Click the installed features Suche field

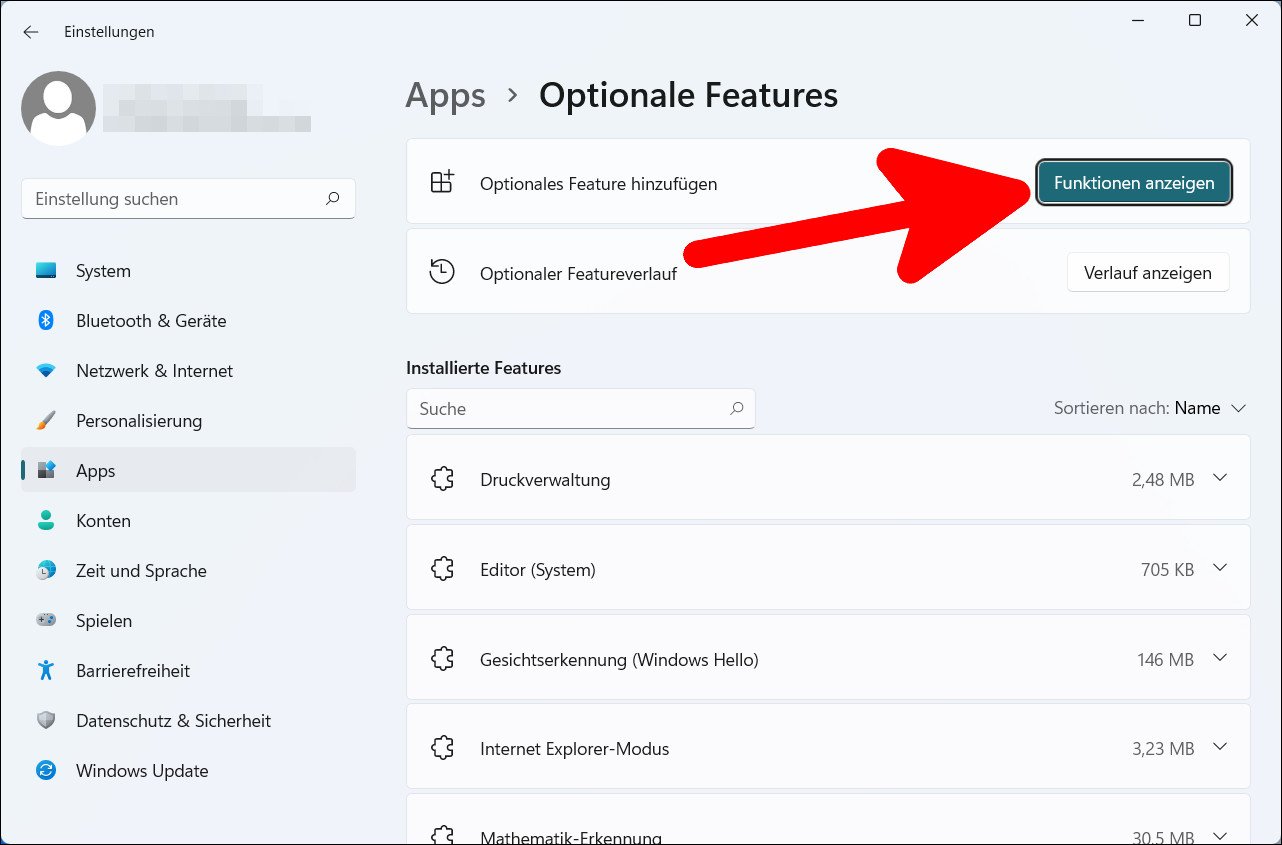point(570,409)
